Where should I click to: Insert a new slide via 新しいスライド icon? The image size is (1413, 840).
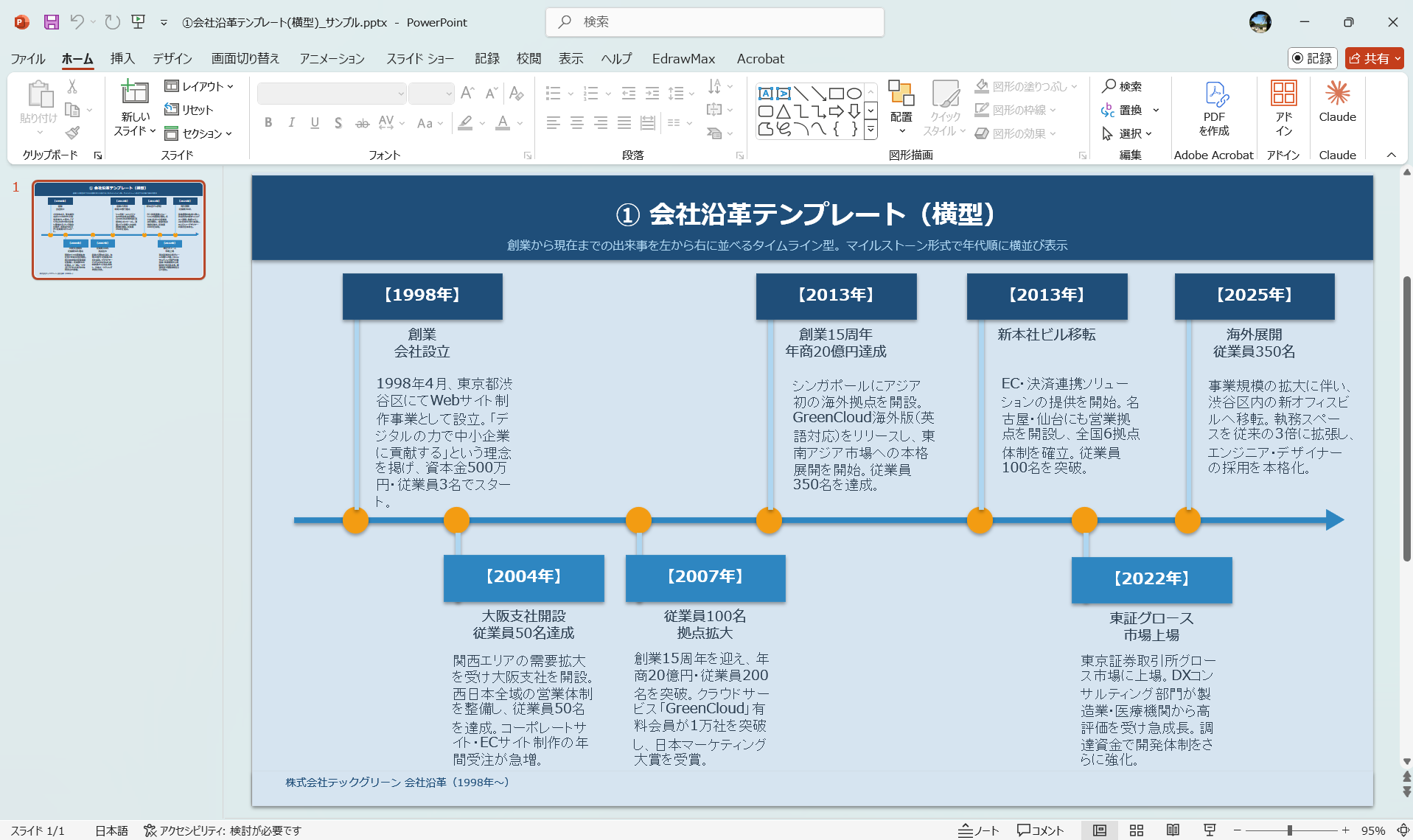tap(135, 94)
